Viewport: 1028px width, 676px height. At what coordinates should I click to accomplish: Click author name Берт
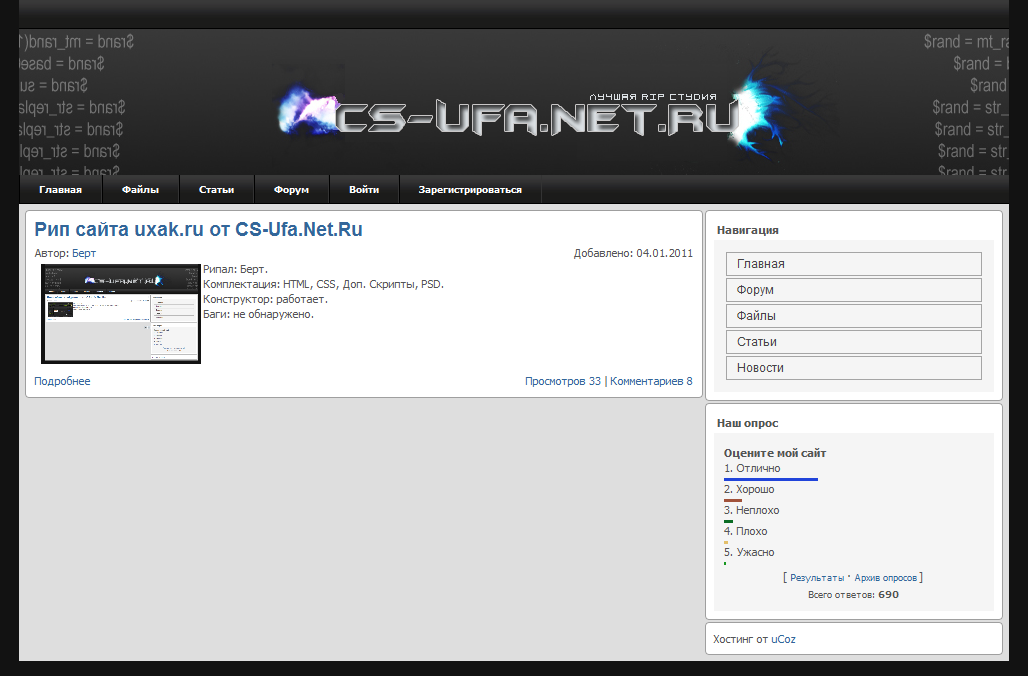click(x=84, y=254)
